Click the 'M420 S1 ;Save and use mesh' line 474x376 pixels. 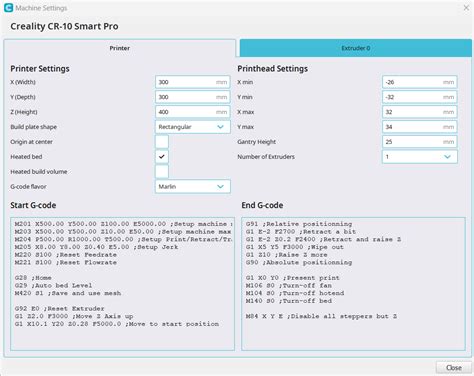click(68, 293)
